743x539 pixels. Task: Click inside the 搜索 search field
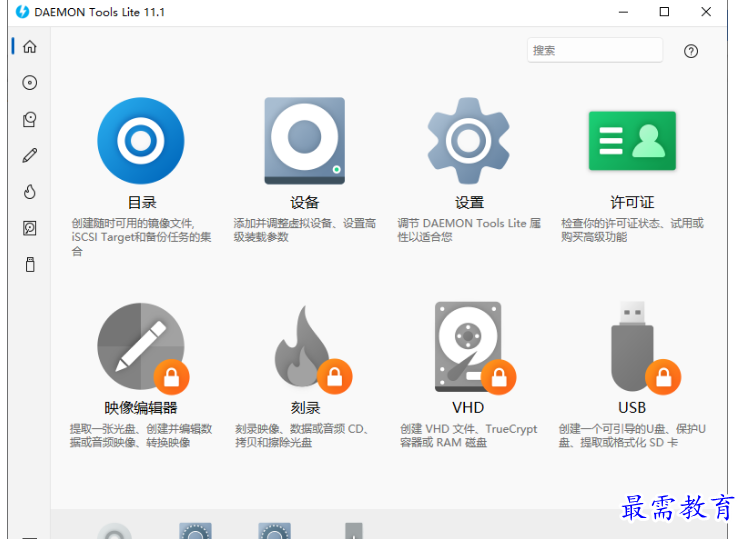pos(595,50)
